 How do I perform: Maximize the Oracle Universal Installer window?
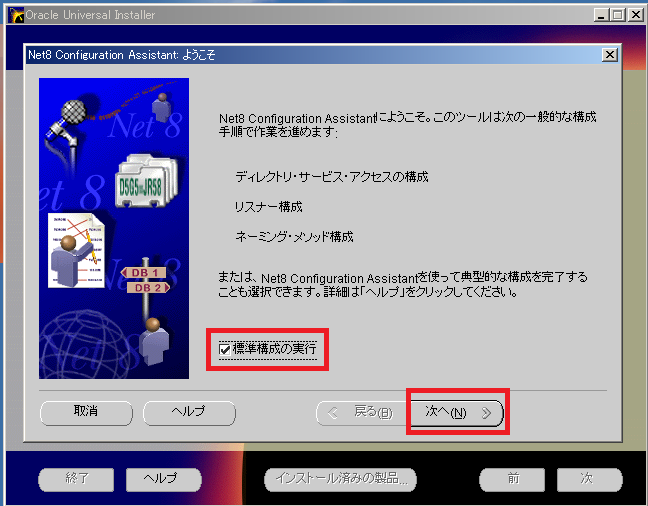coord(618,15)
